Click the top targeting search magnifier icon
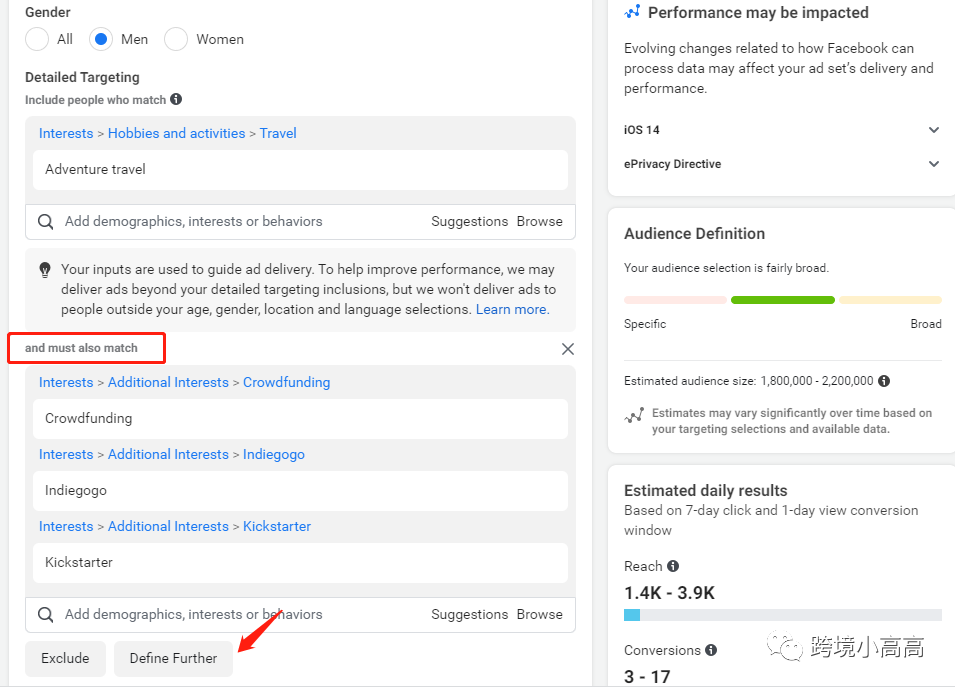955x688 pixels. click(46, 222)
